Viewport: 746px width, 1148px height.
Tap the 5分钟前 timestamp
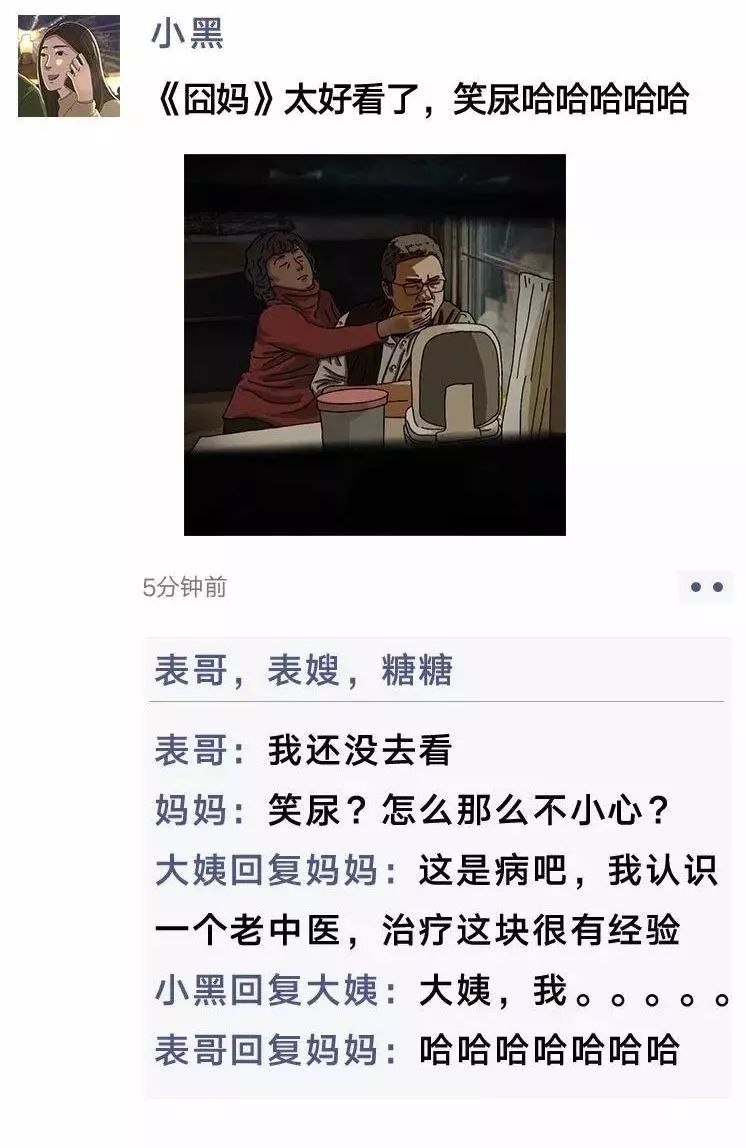point(184,587)
